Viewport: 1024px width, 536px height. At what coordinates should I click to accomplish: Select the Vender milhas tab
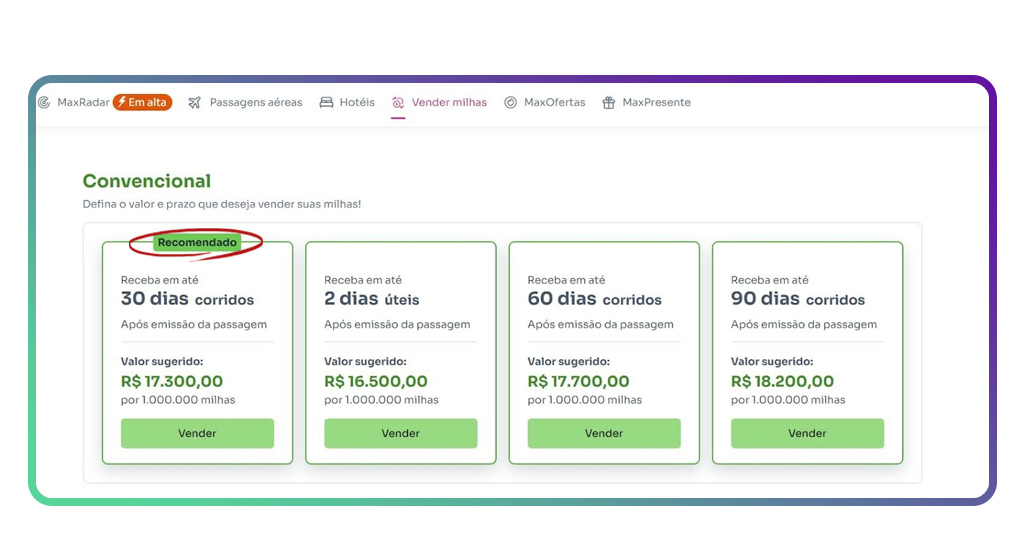point(449,102)
